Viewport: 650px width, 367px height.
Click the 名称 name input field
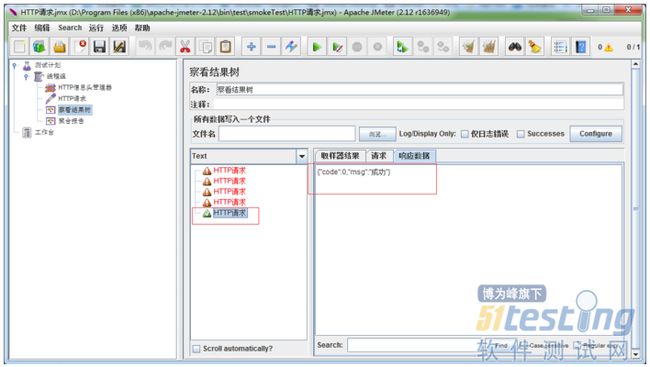click(x=420, y=89)
